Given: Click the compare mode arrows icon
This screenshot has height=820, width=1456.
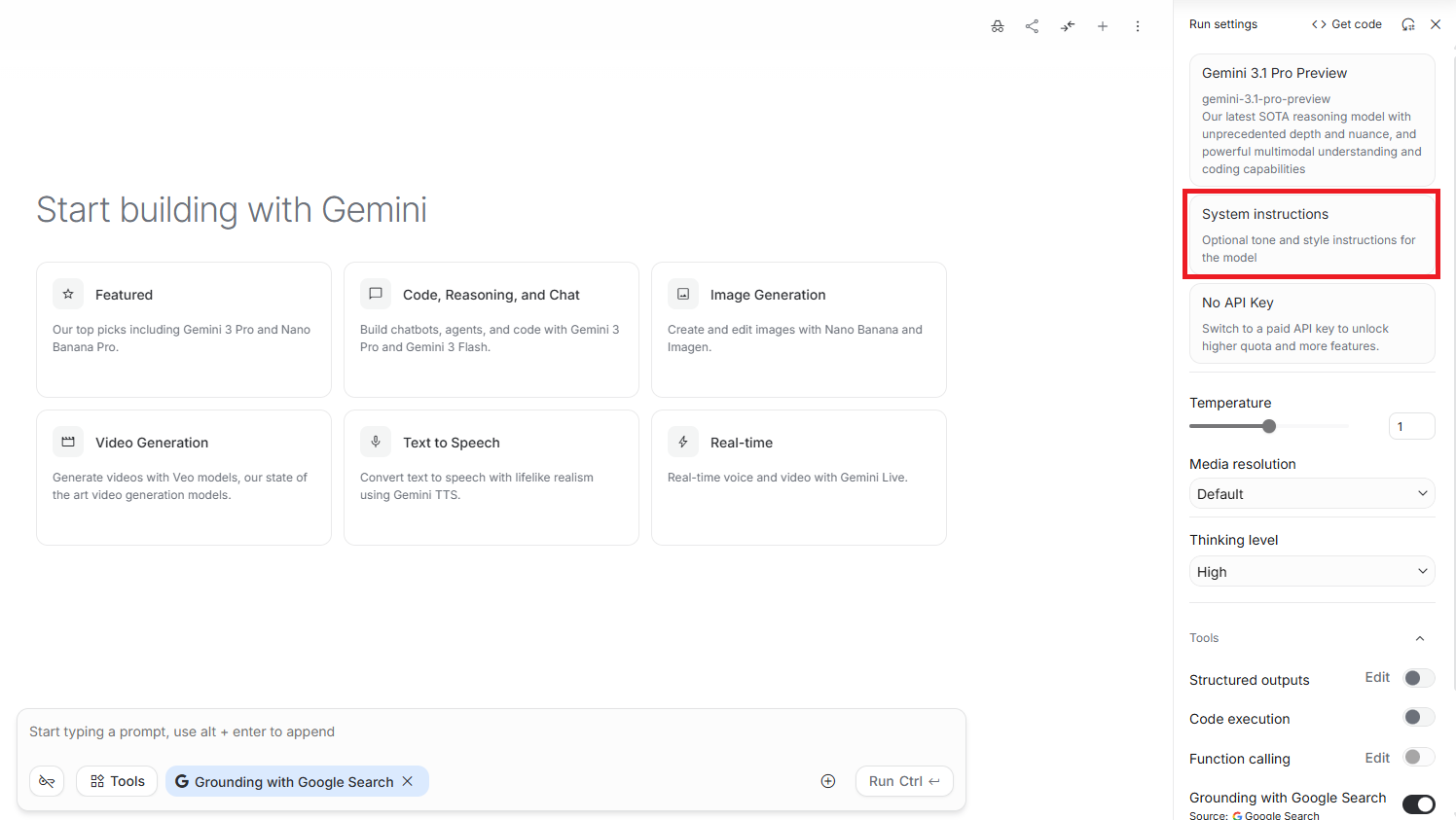Looking at the screenshot, I should click(1068, 26).
